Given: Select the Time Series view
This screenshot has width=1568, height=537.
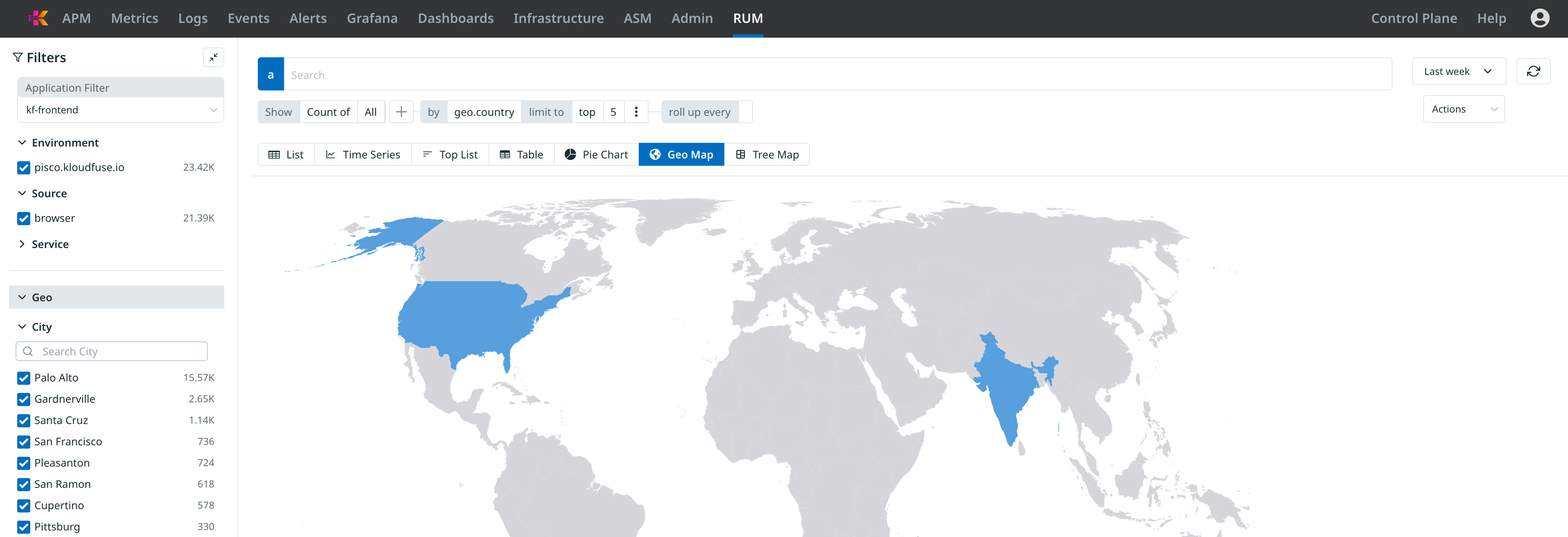Looking at the screenshot, I should [x=363, y=155].
